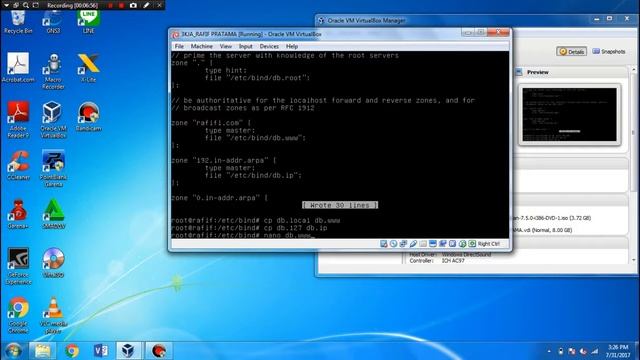Open the CCleaner desktop shortcut

[x=18, y=165]
